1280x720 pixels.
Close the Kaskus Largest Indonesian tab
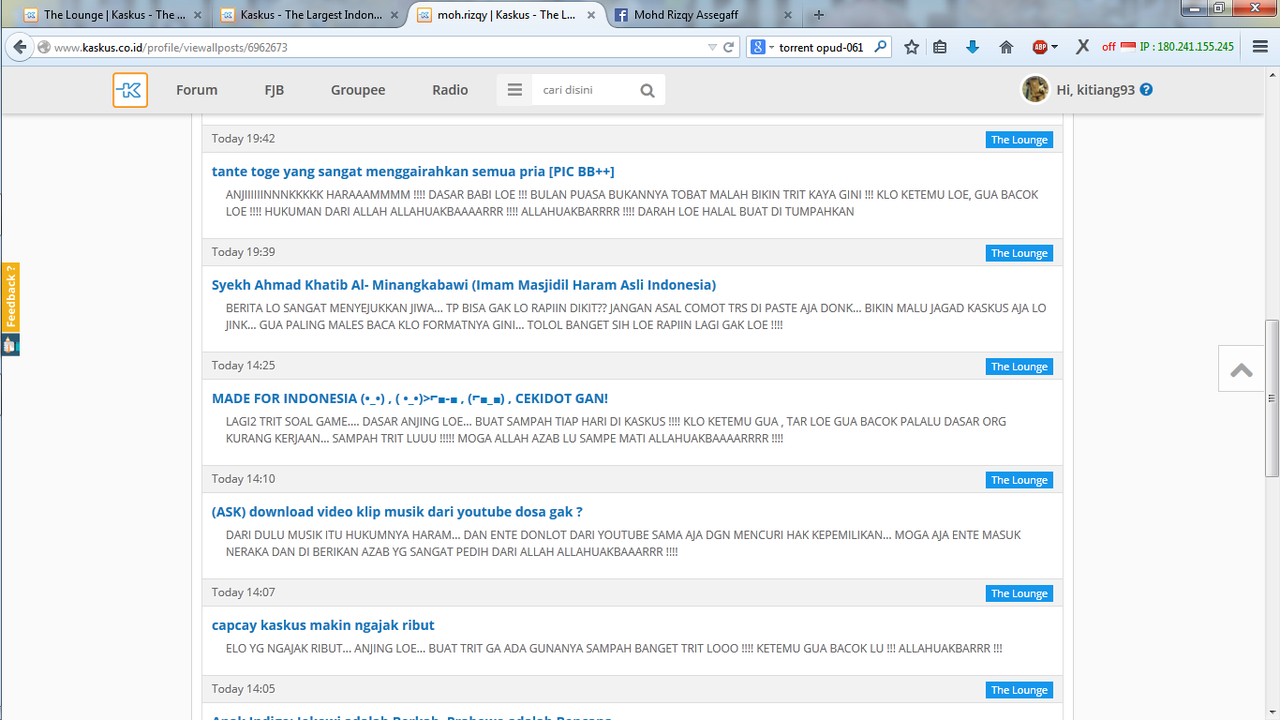[395, 16]
